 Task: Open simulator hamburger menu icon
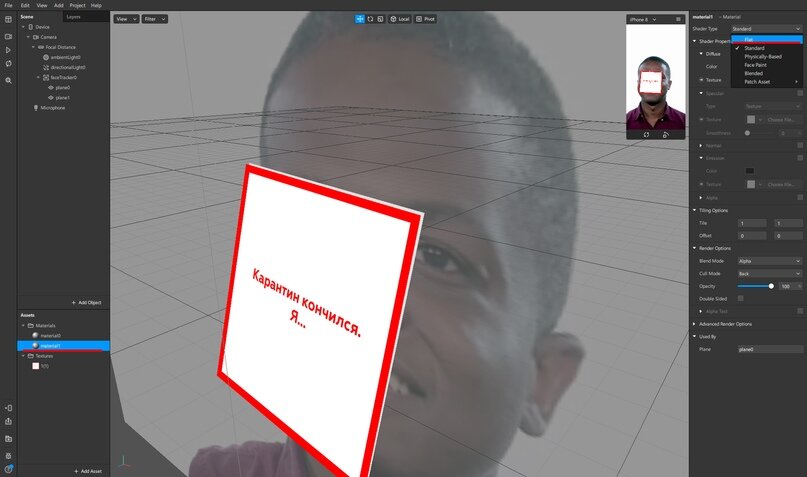pyautogui.click(x=678, y=20)
